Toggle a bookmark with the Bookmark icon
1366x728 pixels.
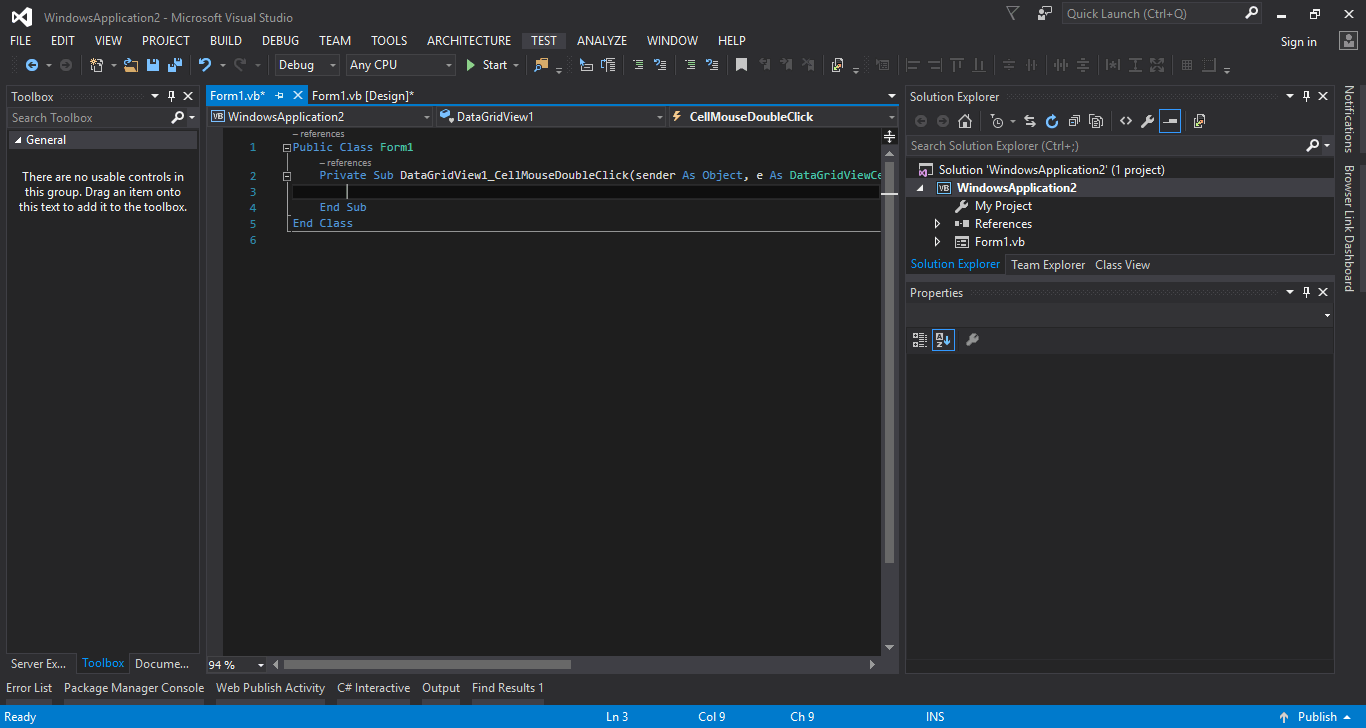click(x=741, y=65)
